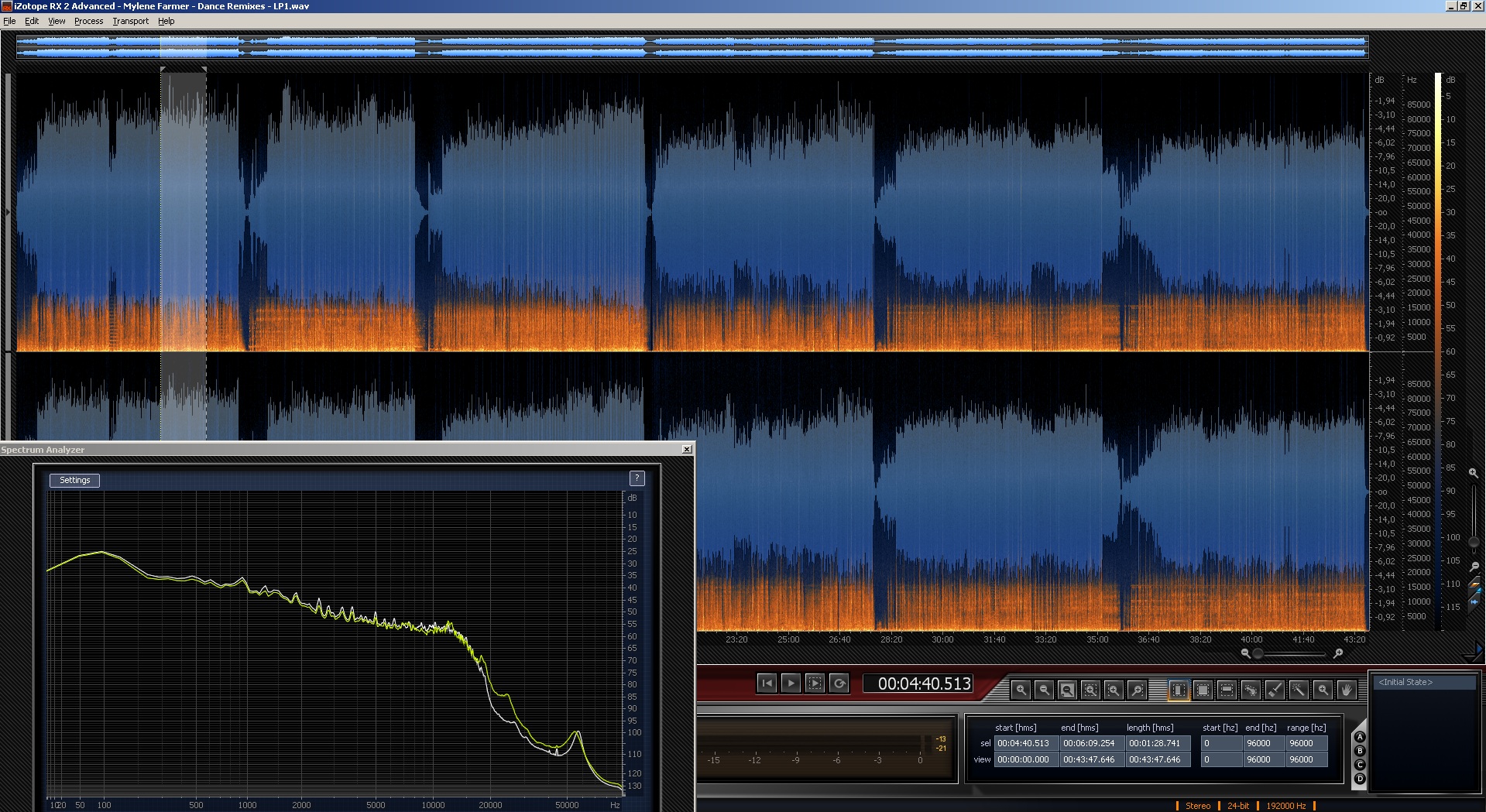Screen dimensions: 1486x812
Task: Toggle loop playback
Action: coord(839,683)
